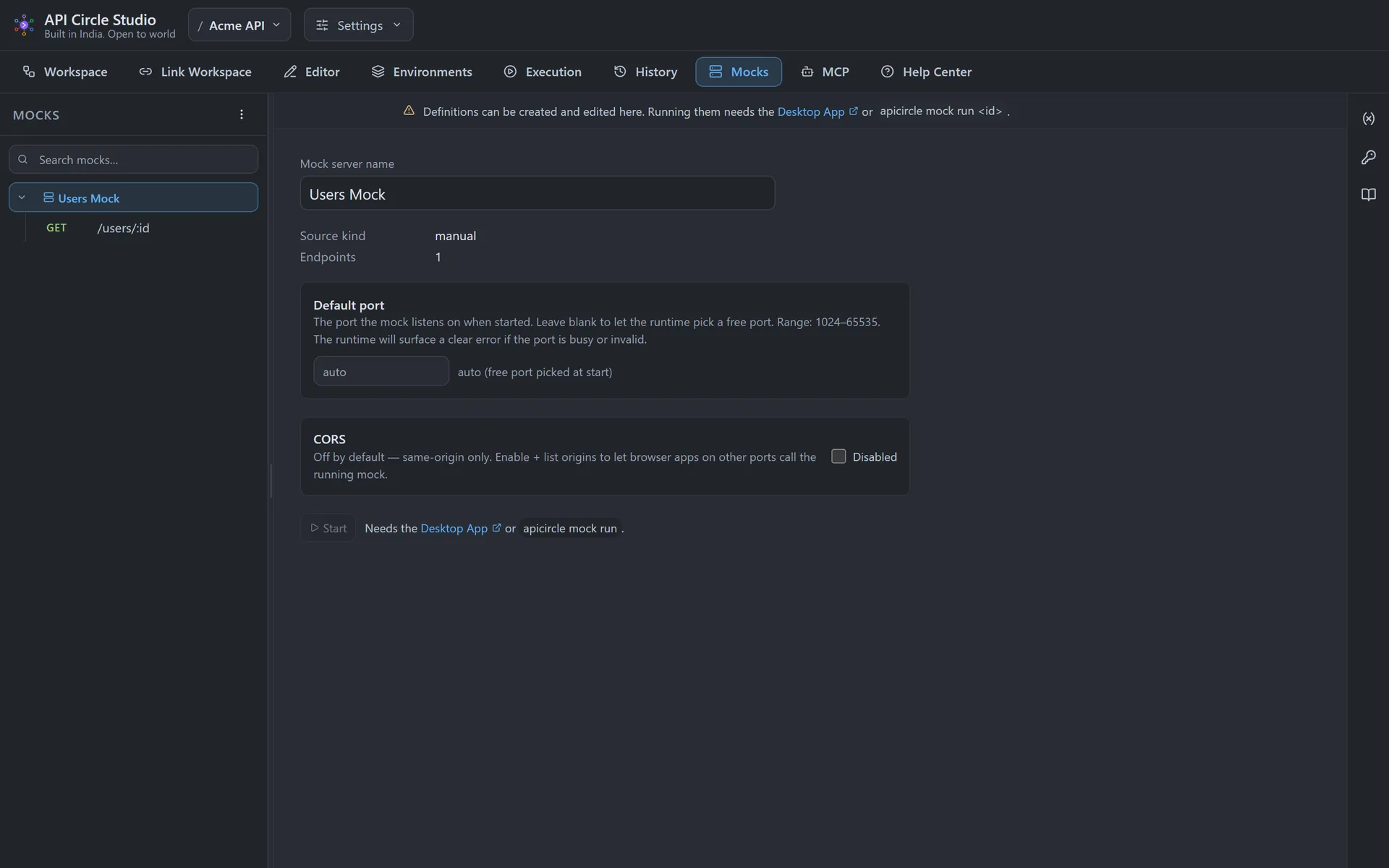Screen dimensions: 1389x868
Task: Click the Mock server name input
Action: click(x=538, y=193)
